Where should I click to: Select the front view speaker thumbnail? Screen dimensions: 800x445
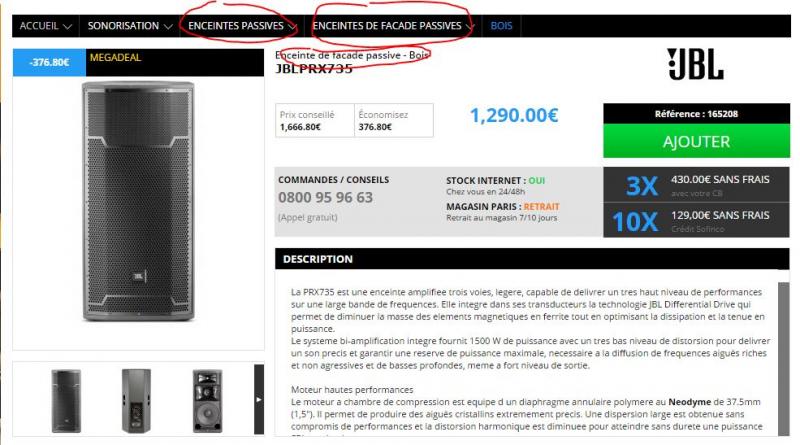point(66,401)
